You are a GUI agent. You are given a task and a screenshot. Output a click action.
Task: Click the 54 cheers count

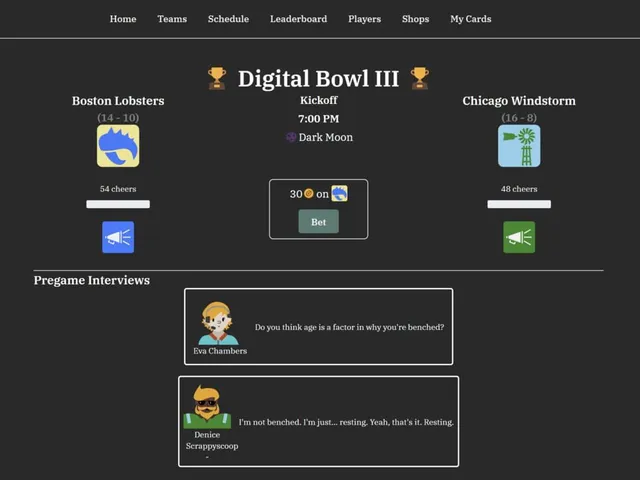click(118, 189)
